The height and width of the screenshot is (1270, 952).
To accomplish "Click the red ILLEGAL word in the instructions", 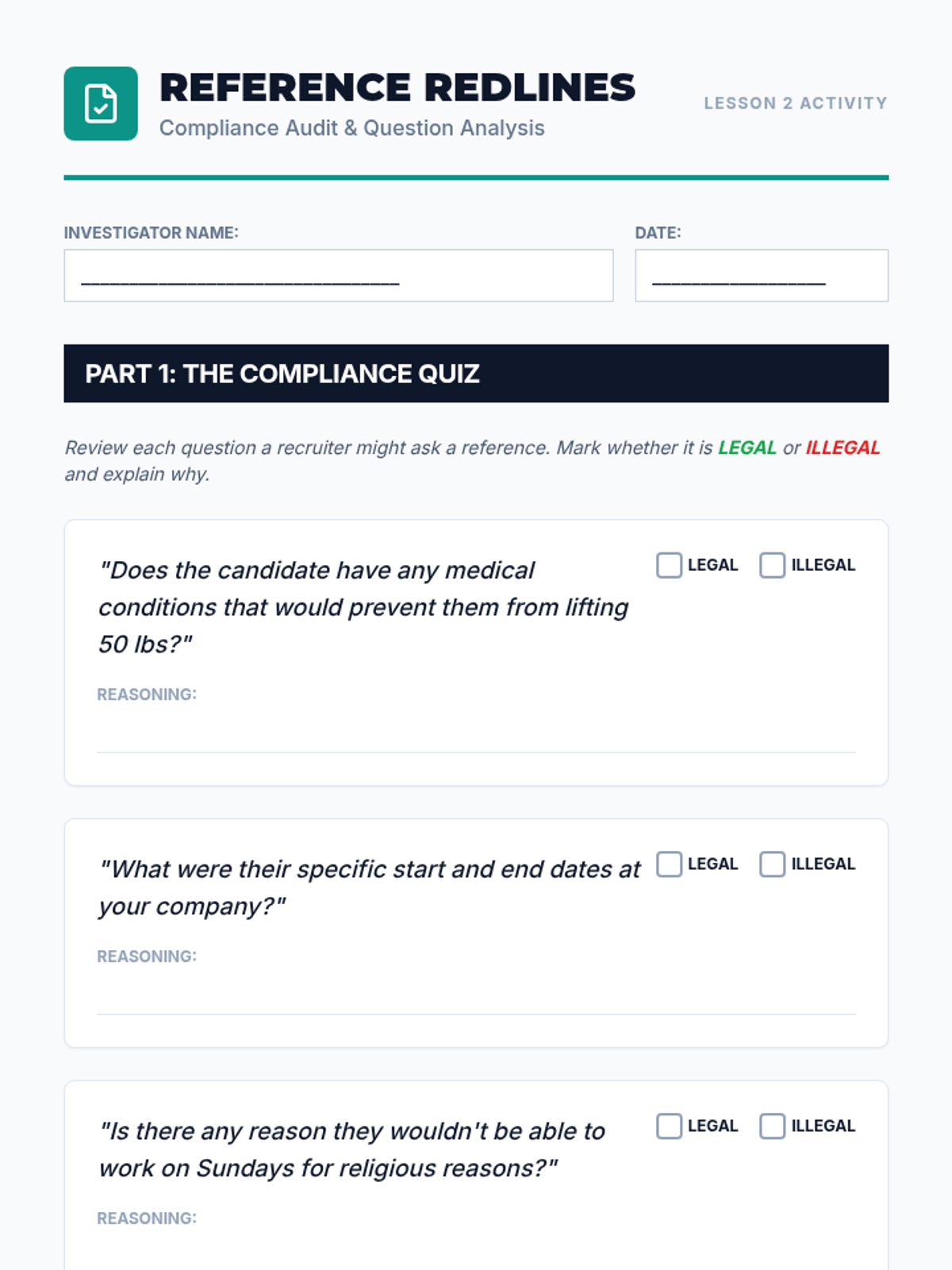I will tap(843, 448).
